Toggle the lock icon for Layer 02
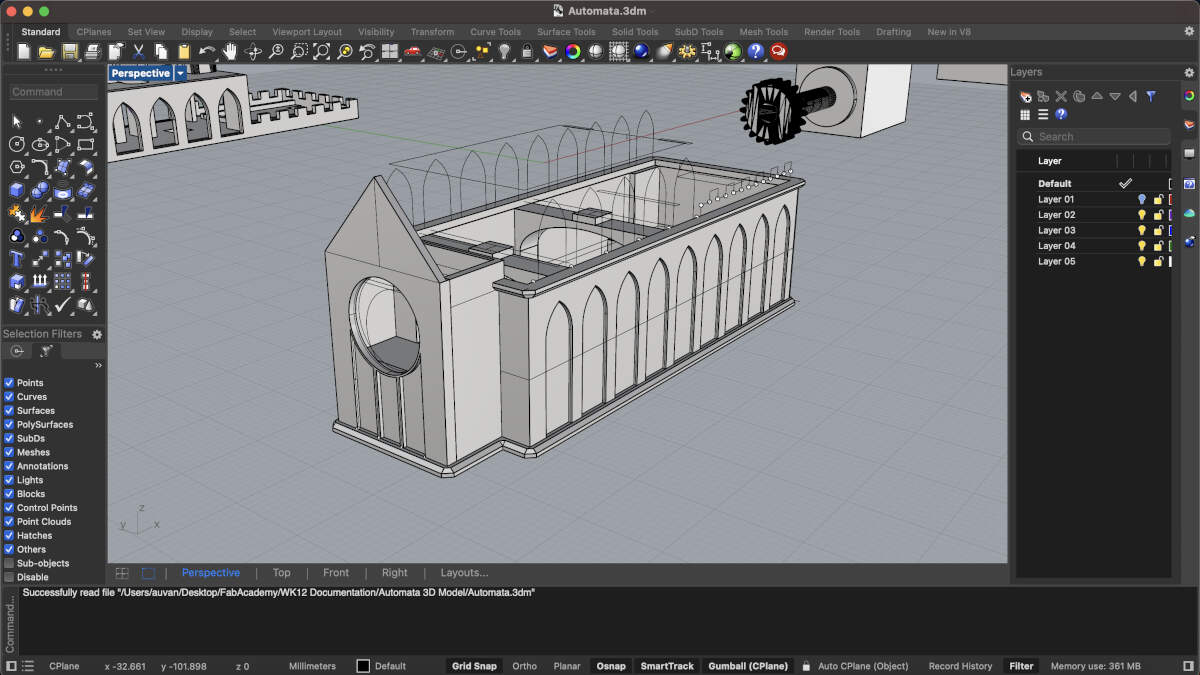This screenshot has height=675, width=1200. point(1158,215)
